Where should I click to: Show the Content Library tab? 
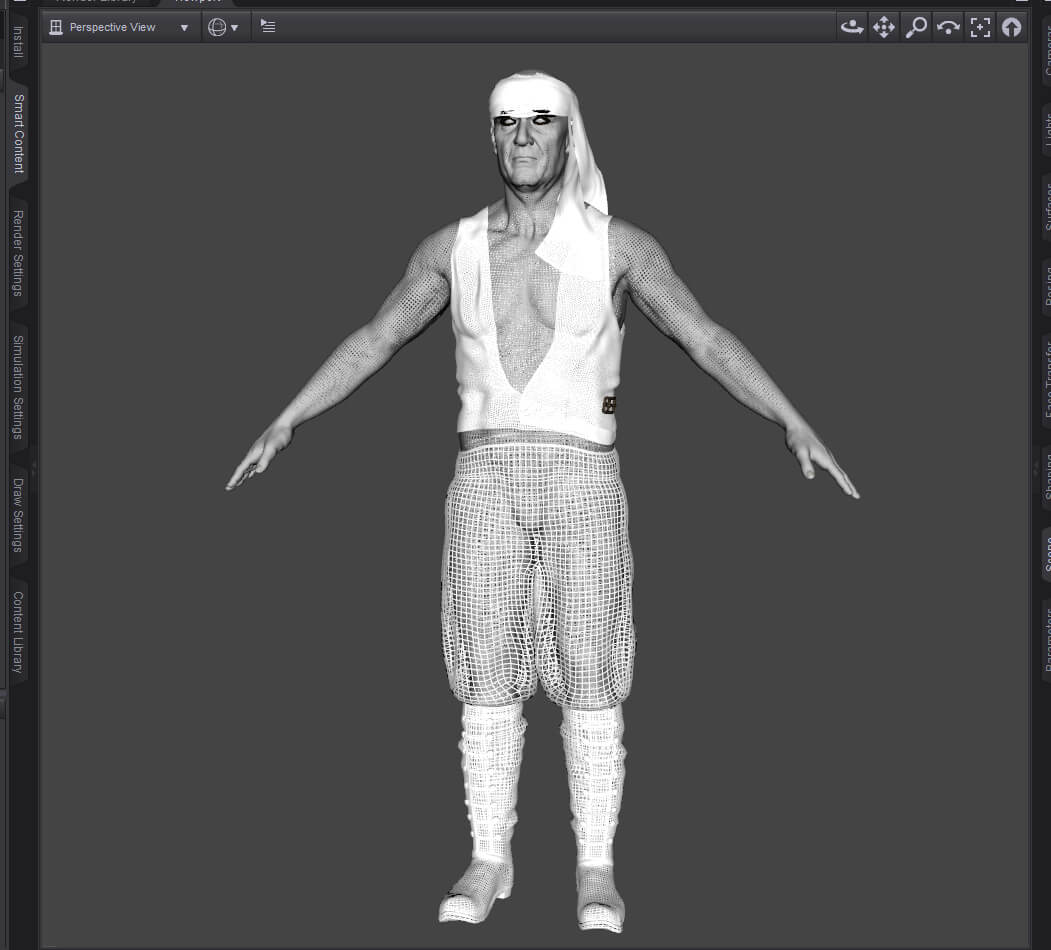pos(18,632)
